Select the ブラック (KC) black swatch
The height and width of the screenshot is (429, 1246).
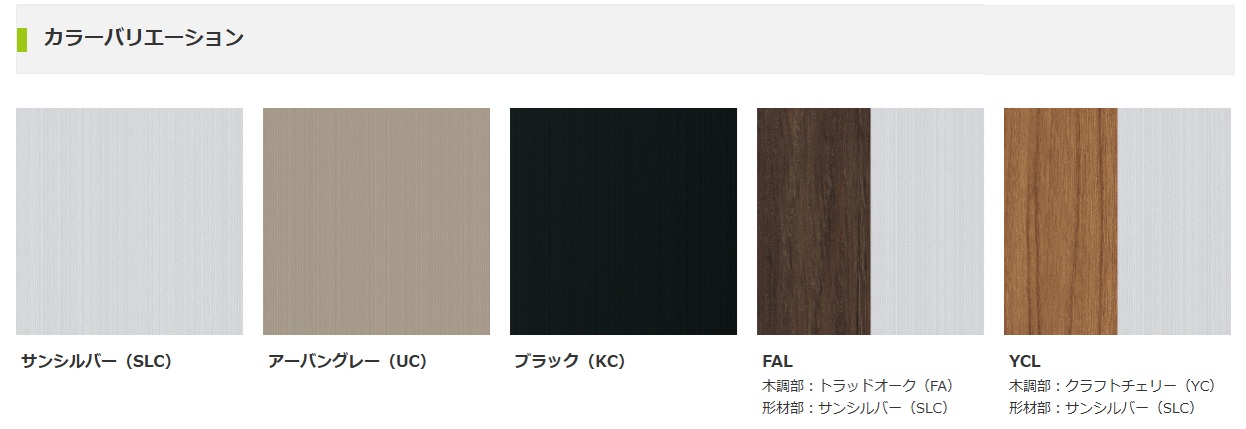623,221
